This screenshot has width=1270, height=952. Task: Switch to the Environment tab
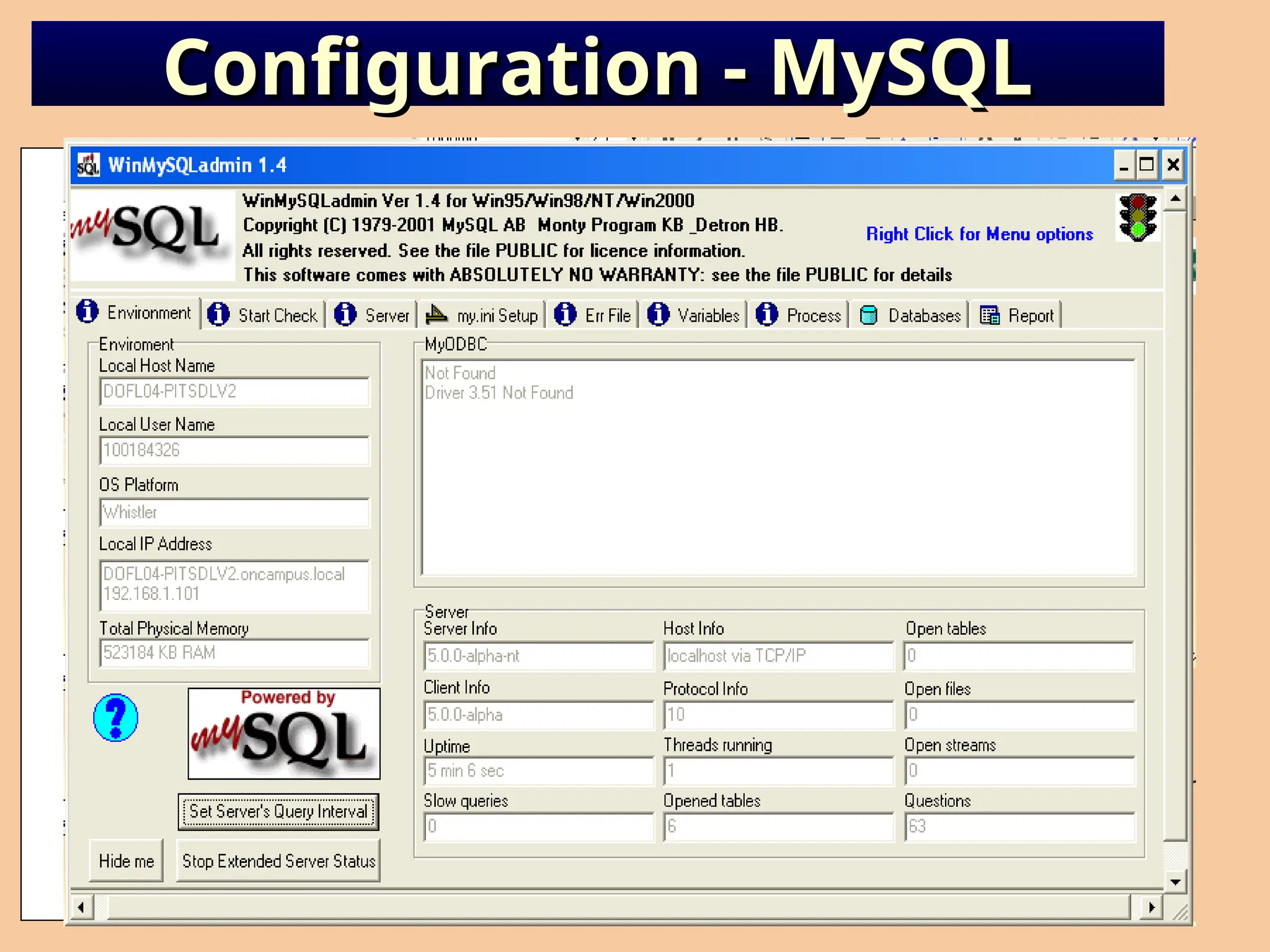pos(135,312)
